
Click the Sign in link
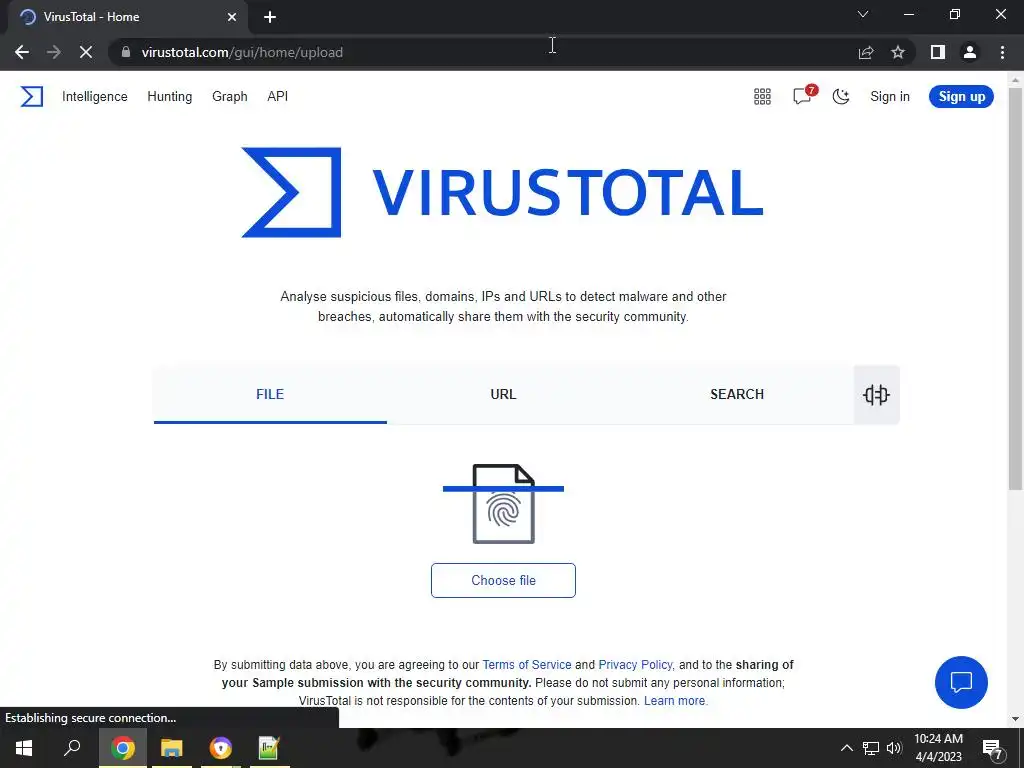[889, 97]
